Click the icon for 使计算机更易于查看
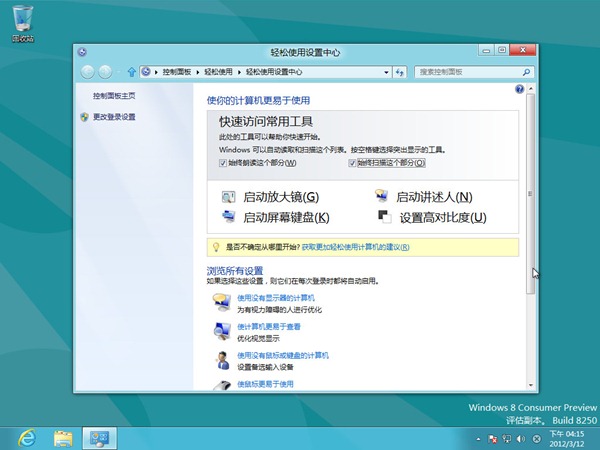The height and width of the screenshot is (450, 600). [222, 331]
